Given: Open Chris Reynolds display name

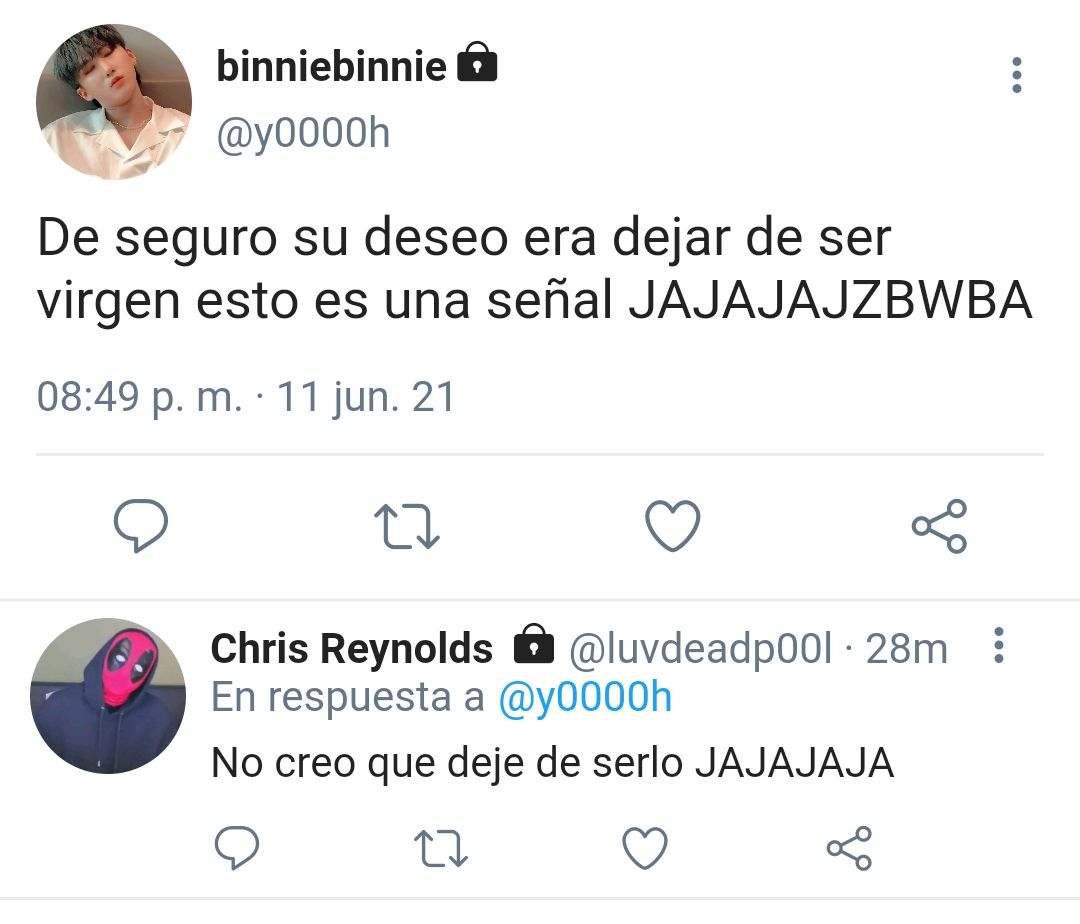Looking at the screenshot, I should tap(351, 649).
